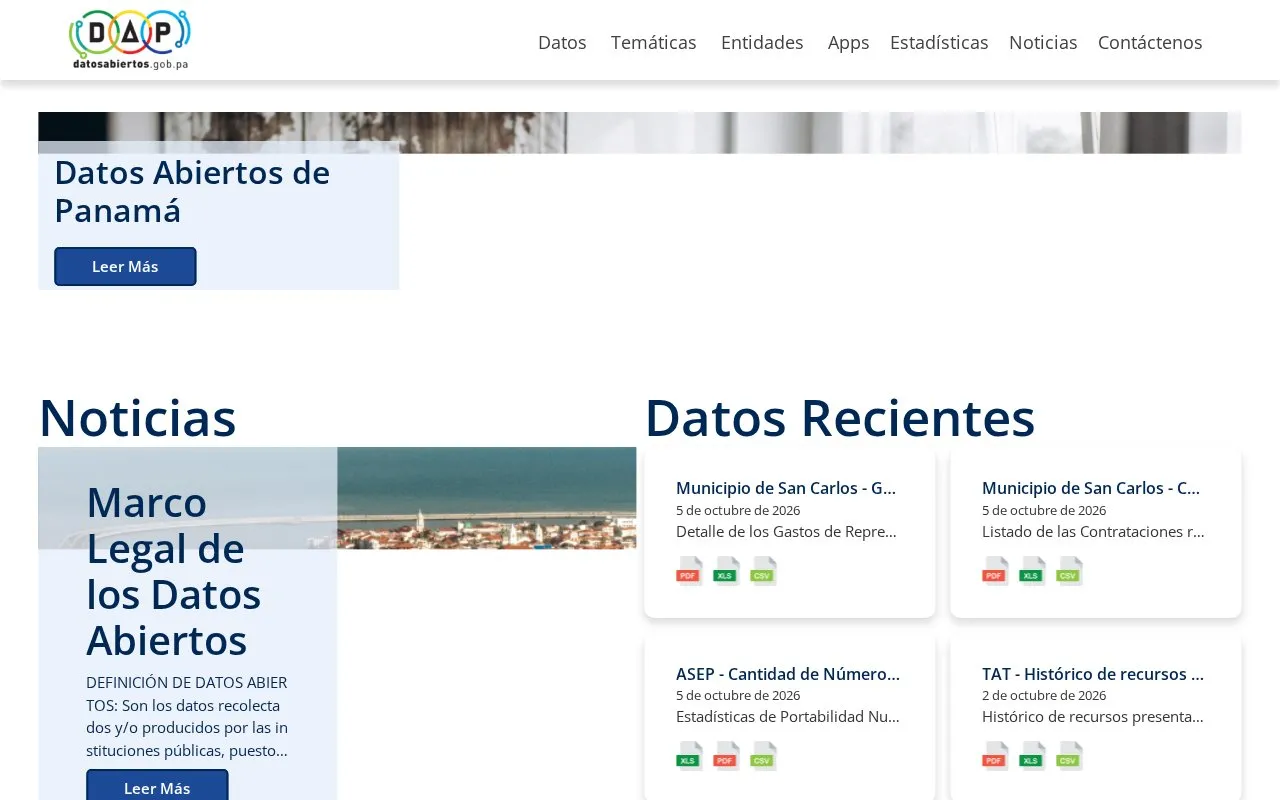Click Leer Más under Datos Abiertos de Panamá
The image size is (1280, 800).
click(x=125, y=266)
